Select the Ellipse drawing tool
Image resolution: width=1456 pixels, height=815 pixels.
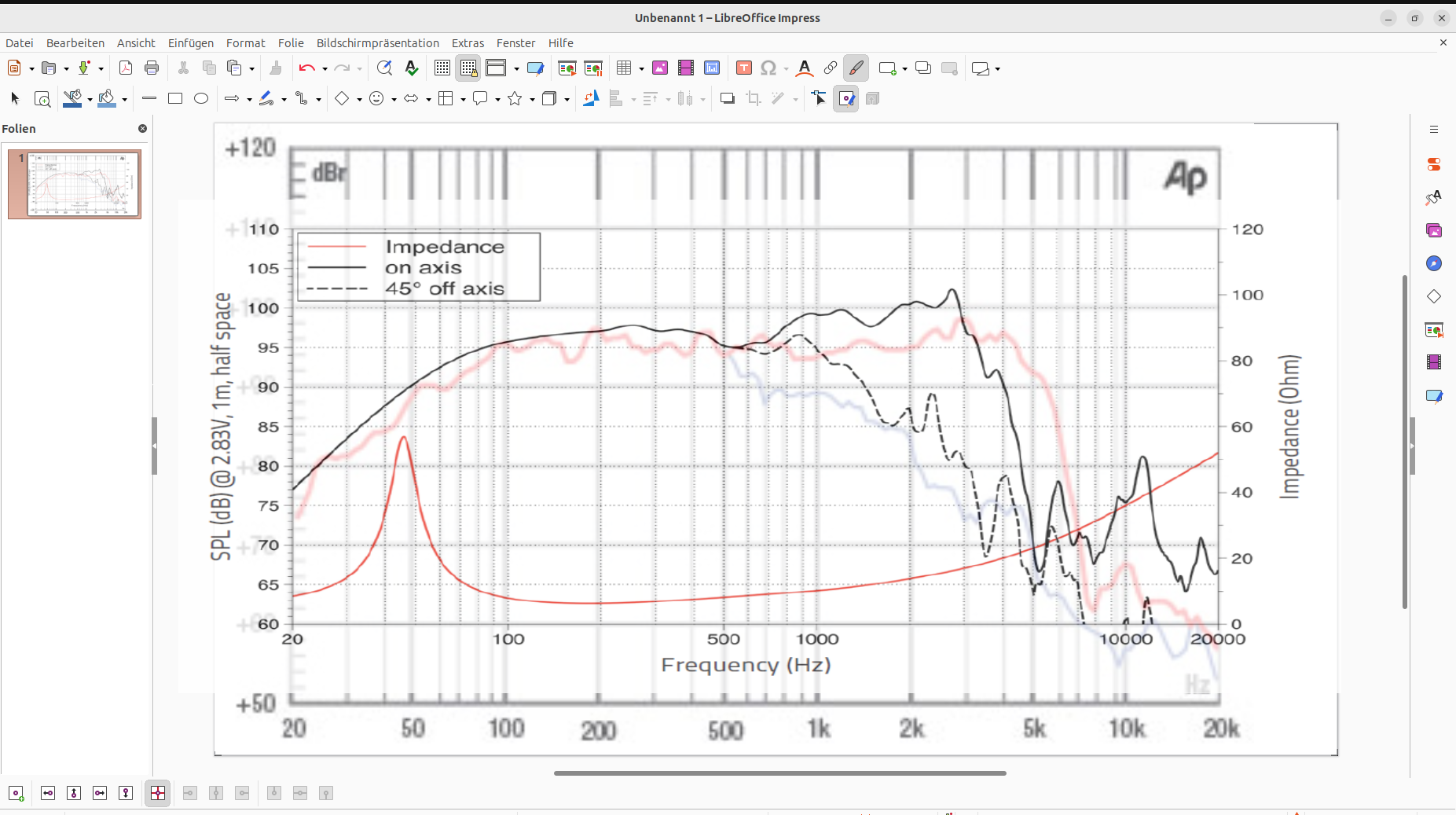coord(201,99)
